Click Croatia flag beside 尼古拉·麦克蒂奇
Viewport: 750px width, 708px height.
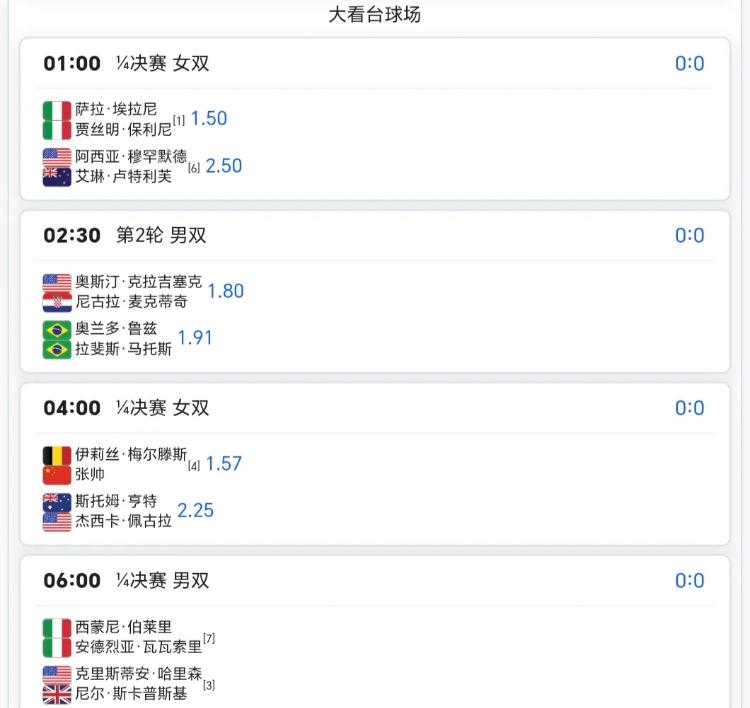click(x=57, y=302)
